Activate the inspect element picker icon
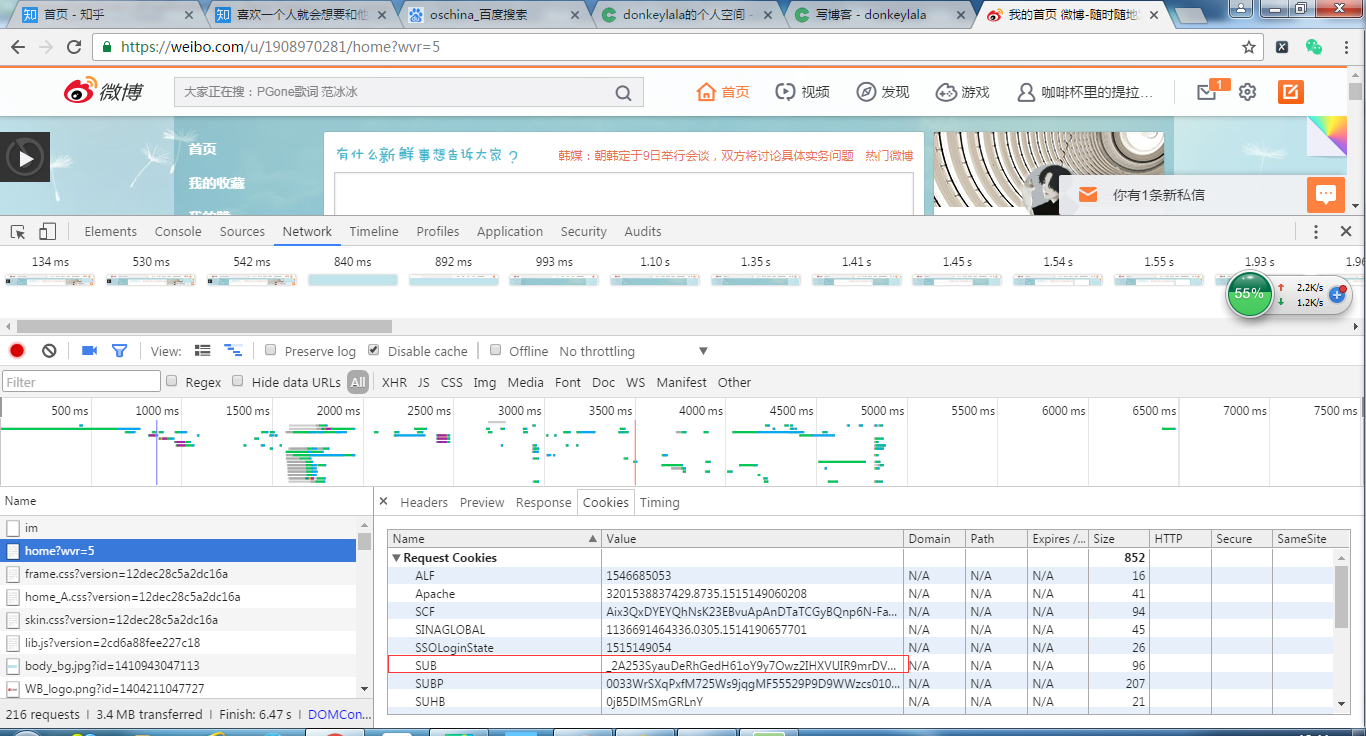The width and height of the screenshot is (1366, 736). (18, 231)
